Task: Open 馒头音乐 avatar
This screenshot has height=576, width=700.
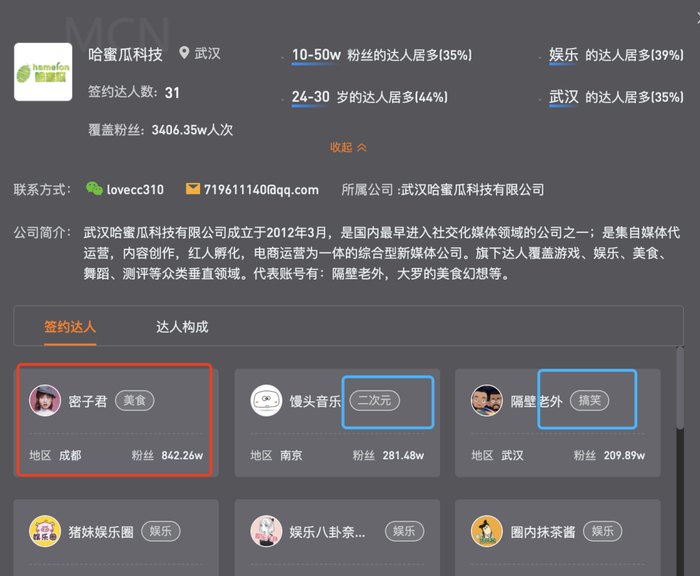Action: point(266,401)
